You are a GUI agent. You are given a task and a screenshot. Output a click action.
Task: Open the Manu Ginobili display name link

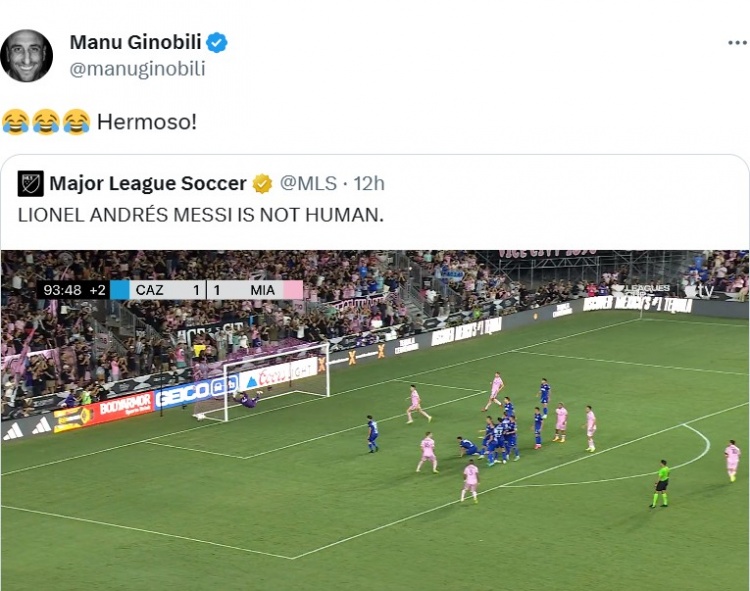point(135,42)
